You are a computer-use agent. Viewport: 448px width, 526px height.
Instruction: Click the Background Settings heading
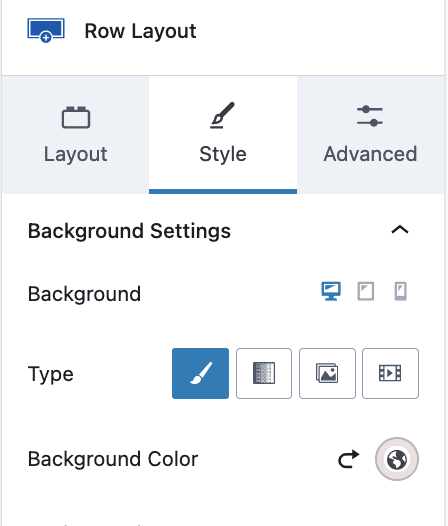pyautogui.click(x=129, y=231)
